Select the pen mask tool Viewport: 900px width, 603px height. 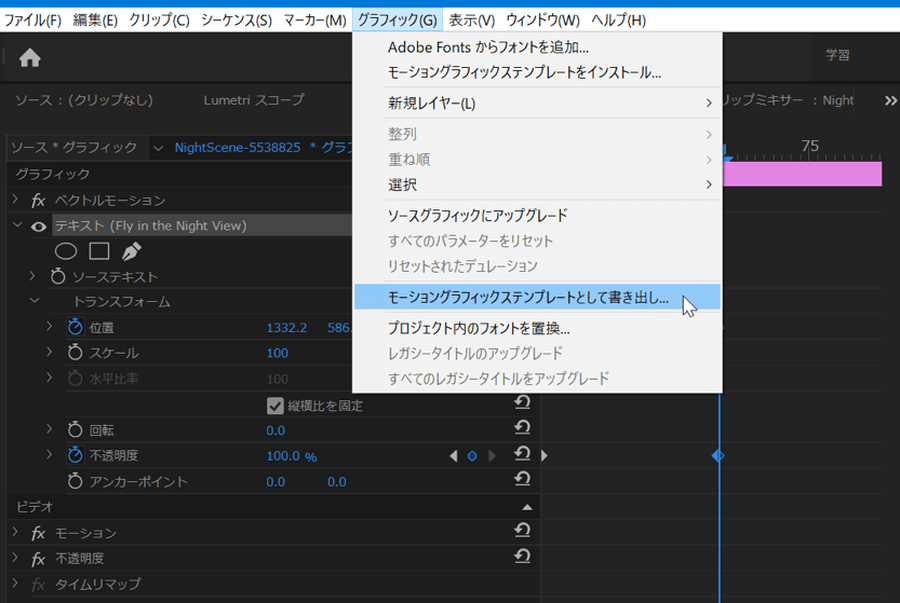tap(132, 251)
